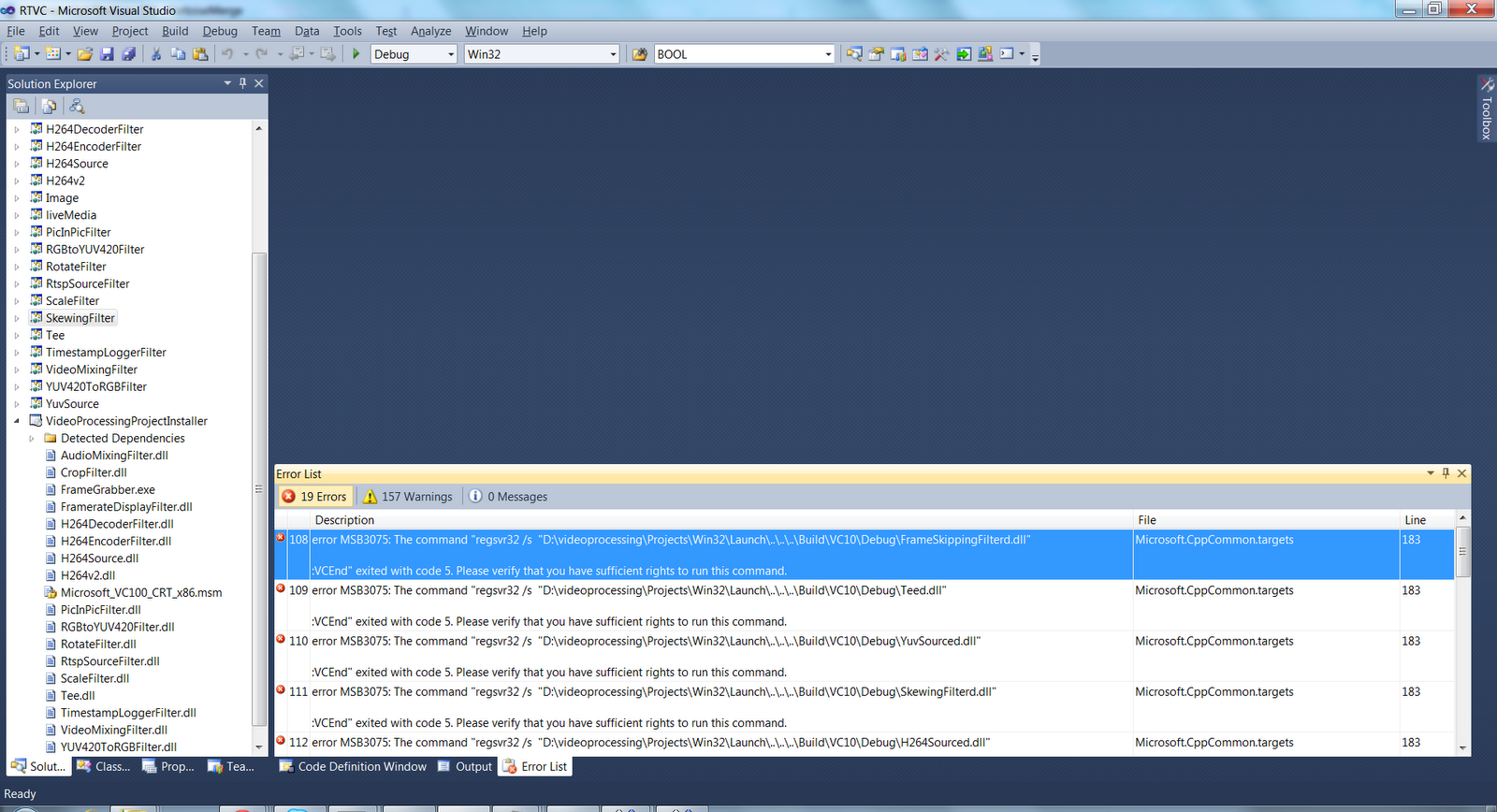Sort errors by Description column header
1497x812 pixels.
(721, 520)
